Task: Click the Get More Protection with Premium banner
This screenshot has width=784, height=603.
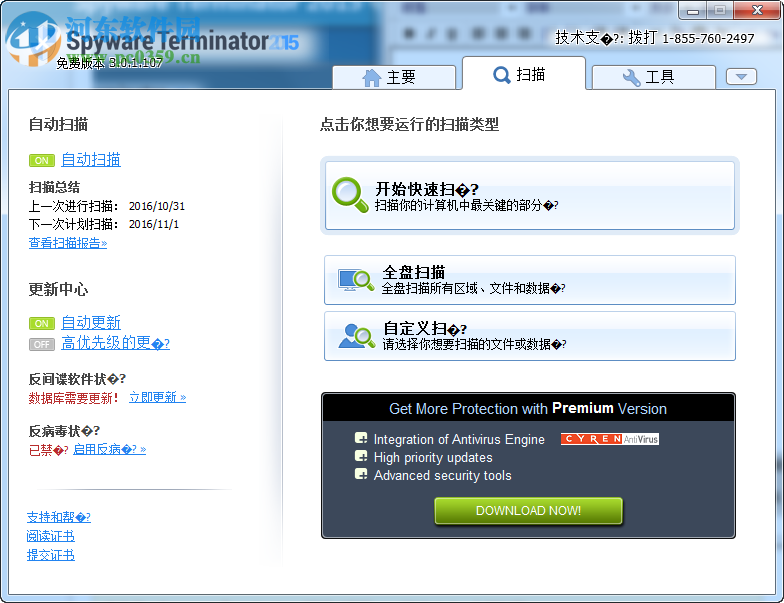Action: (528, 408)
